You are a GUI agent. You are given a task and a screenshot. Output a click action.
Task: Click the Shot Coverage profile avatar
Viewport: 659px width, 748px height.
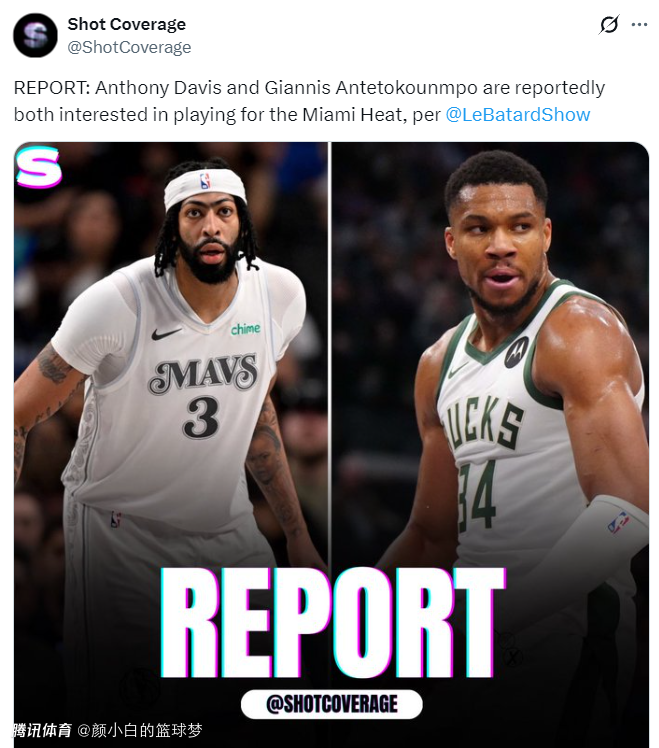(x=35, y=35)
